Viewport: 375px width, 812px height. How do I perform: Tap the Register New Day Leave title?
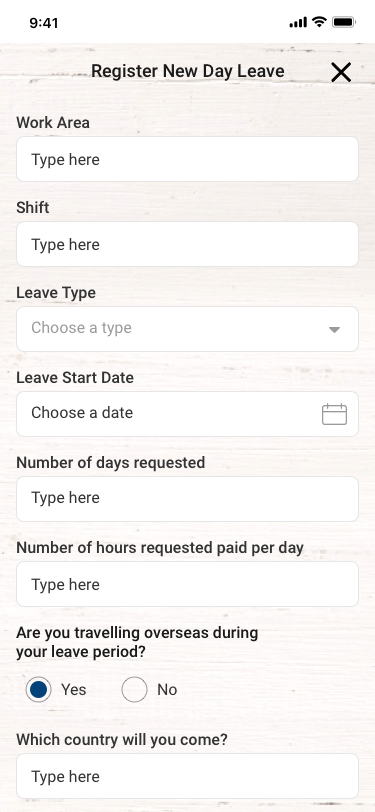click(x=188, y=71)
